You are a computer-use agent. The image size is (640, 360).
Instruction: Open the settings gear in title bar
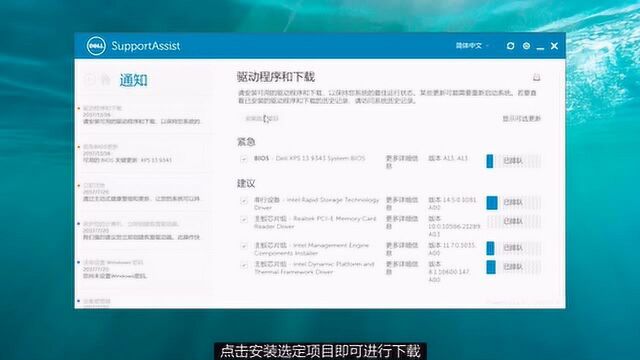pos(527,46)
